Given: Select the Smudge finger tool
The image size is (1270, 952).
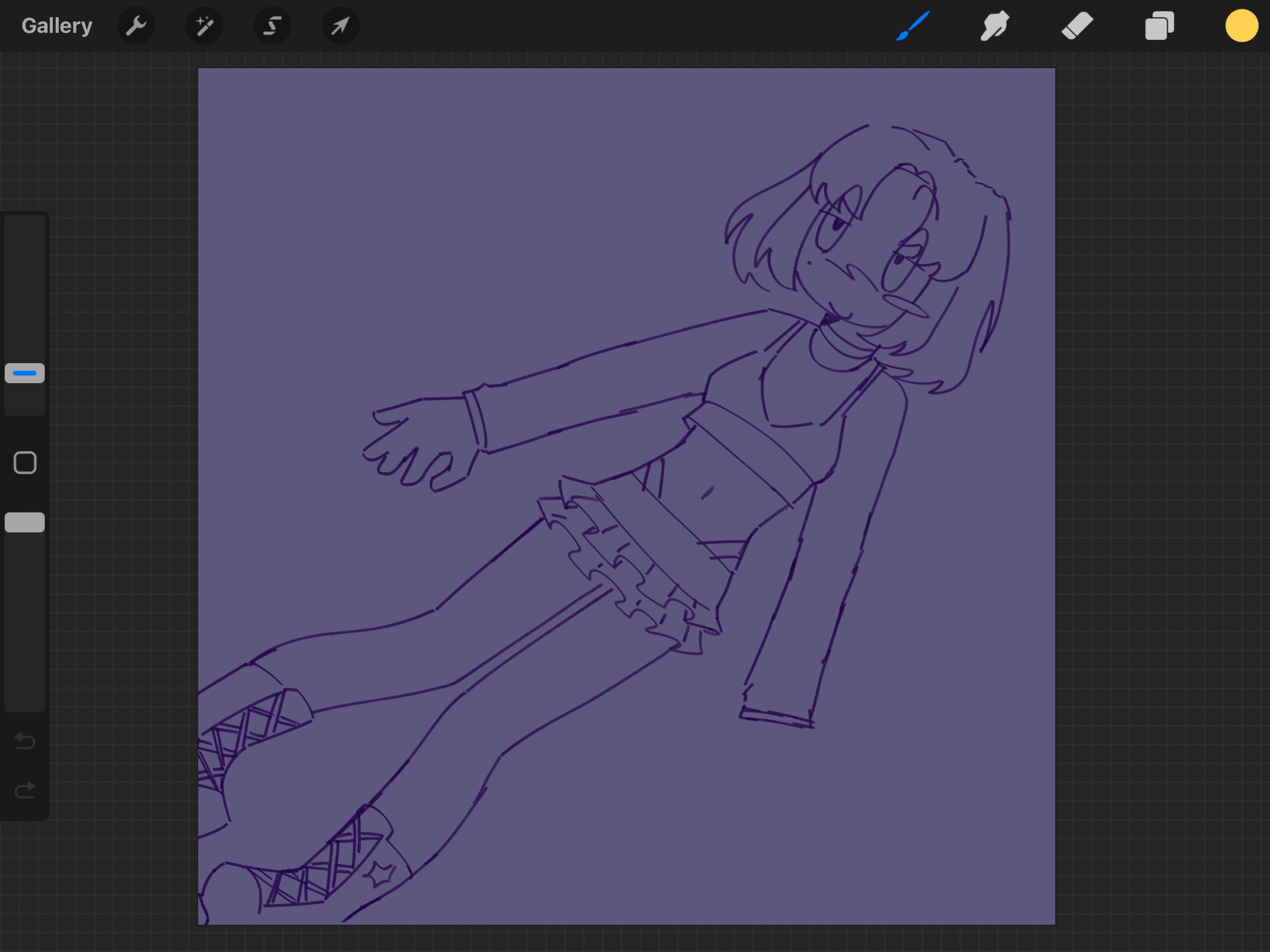Looking at the screenshot, I should (995, 26).
